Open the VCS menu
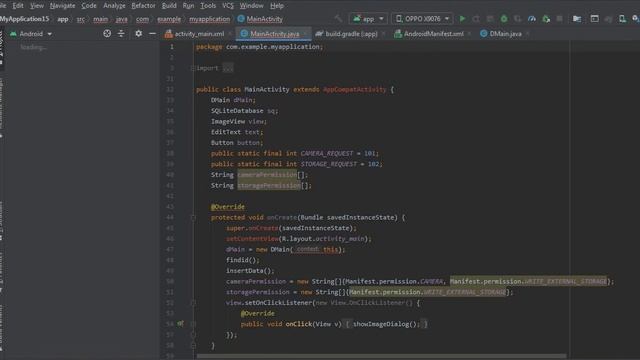Screen dimensions: 640x360 coord(228,6)
